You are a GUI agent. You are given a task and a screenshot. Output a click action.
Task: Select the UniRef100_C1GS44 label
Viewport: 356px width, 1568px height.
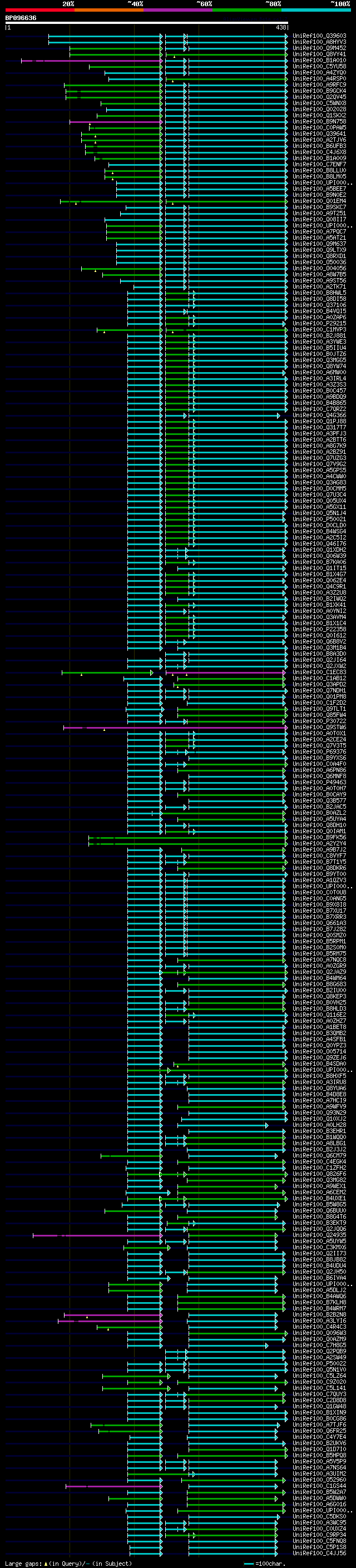319,1486
